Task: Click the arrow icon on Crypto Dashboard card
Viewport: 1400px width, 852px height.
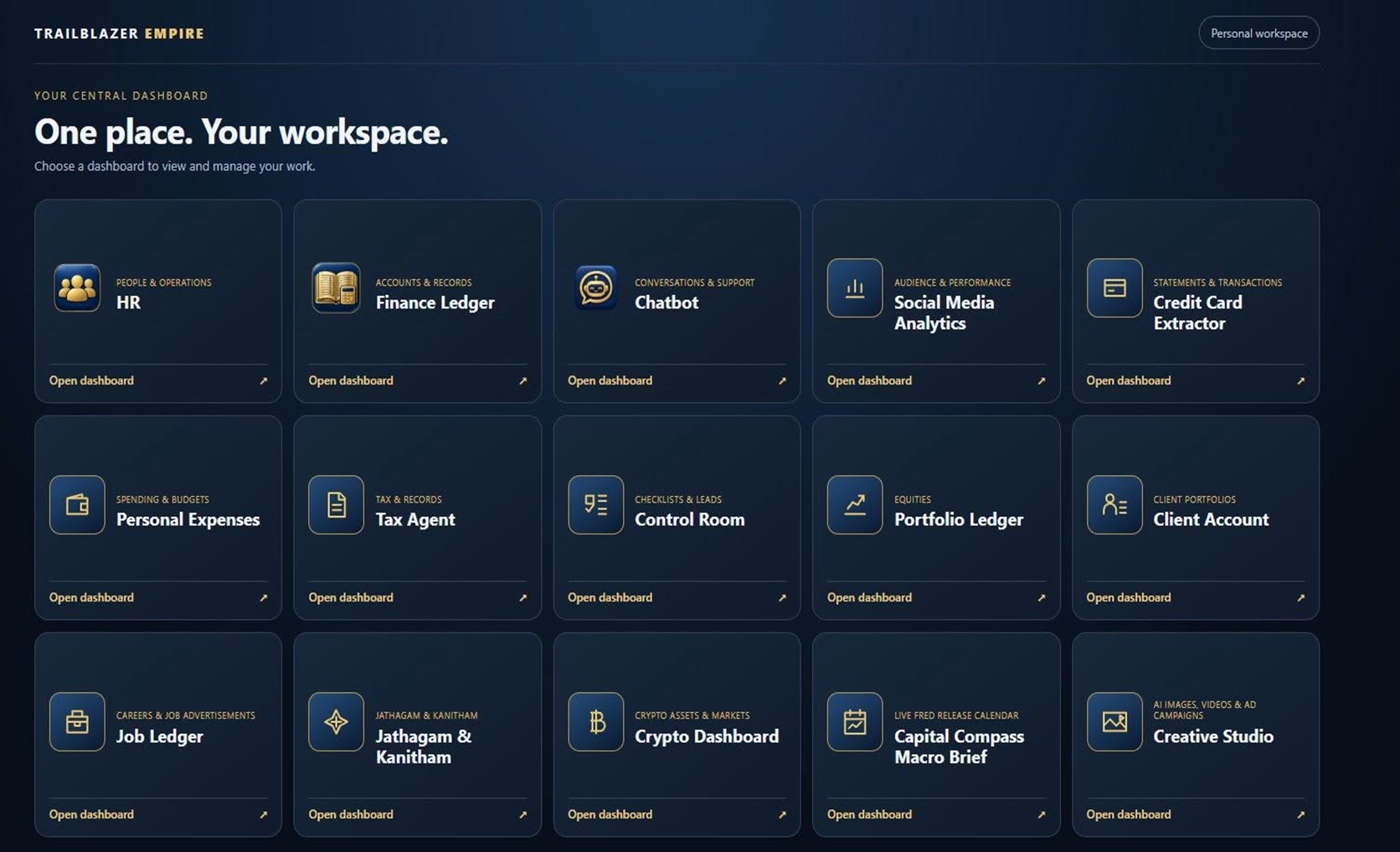Action: (782, 814)
